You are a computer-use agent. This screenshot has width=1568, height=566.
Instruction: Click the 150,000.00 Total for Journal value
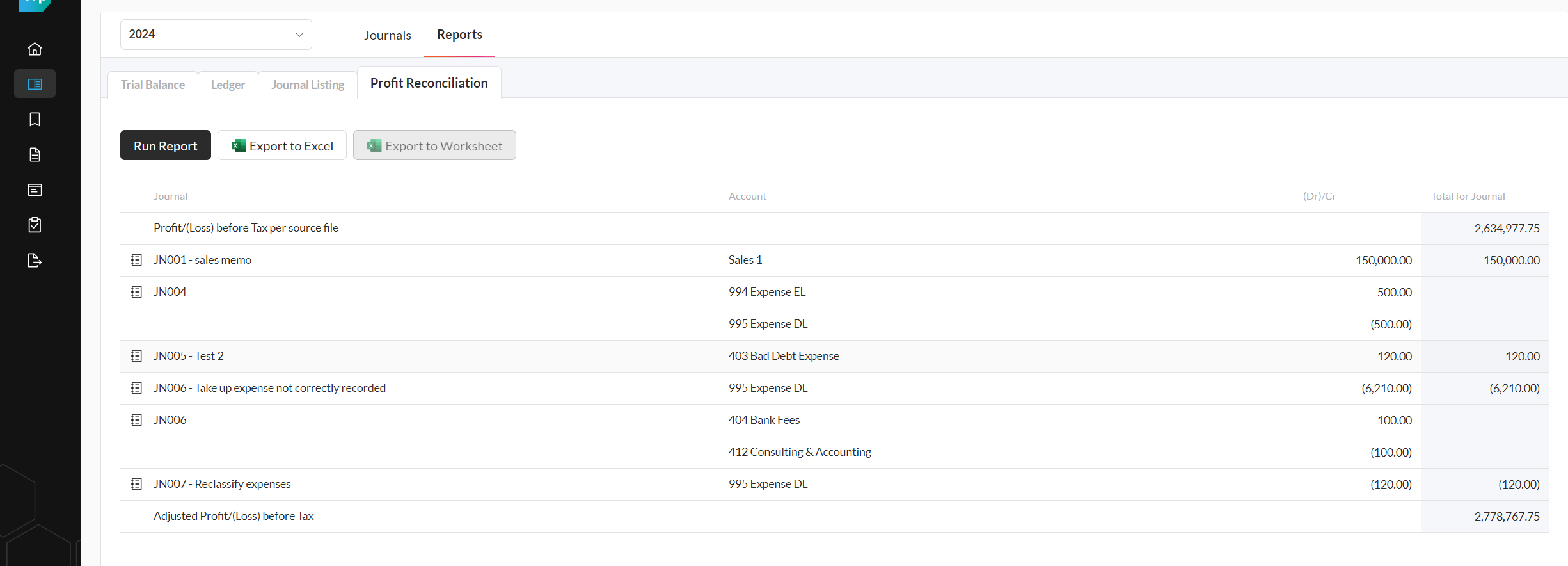pyautogui.click(x=1512, y=261)
